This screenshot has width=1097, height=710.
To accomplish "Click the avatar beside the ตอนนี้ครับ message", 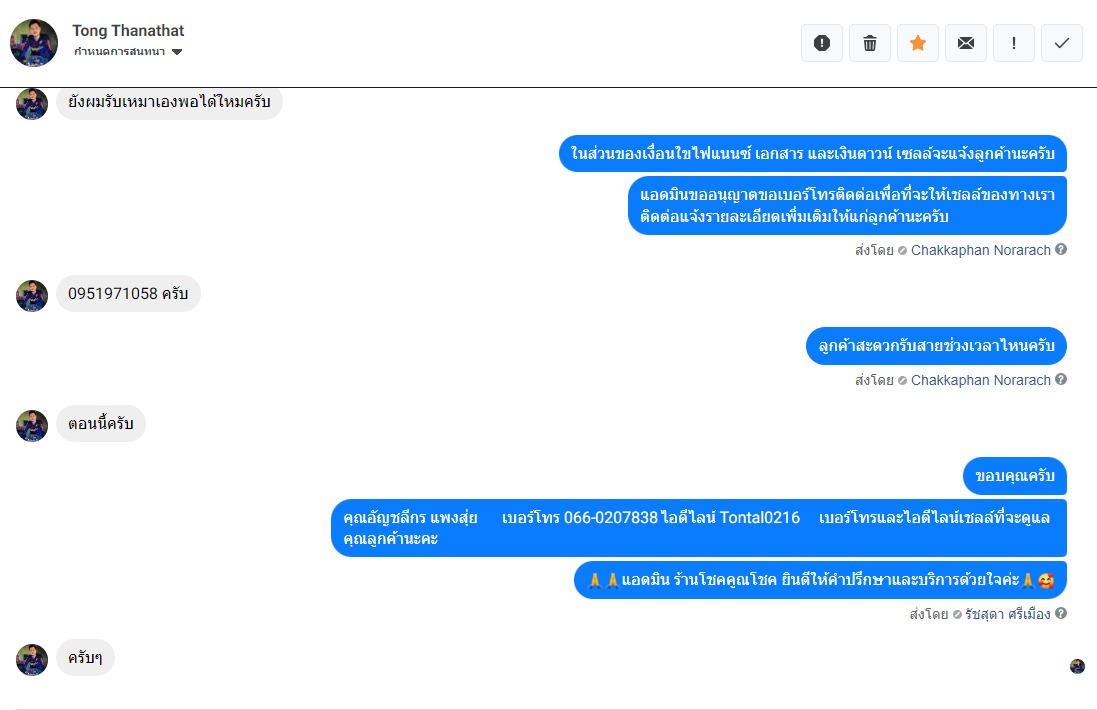I will [x=32, y=425].
